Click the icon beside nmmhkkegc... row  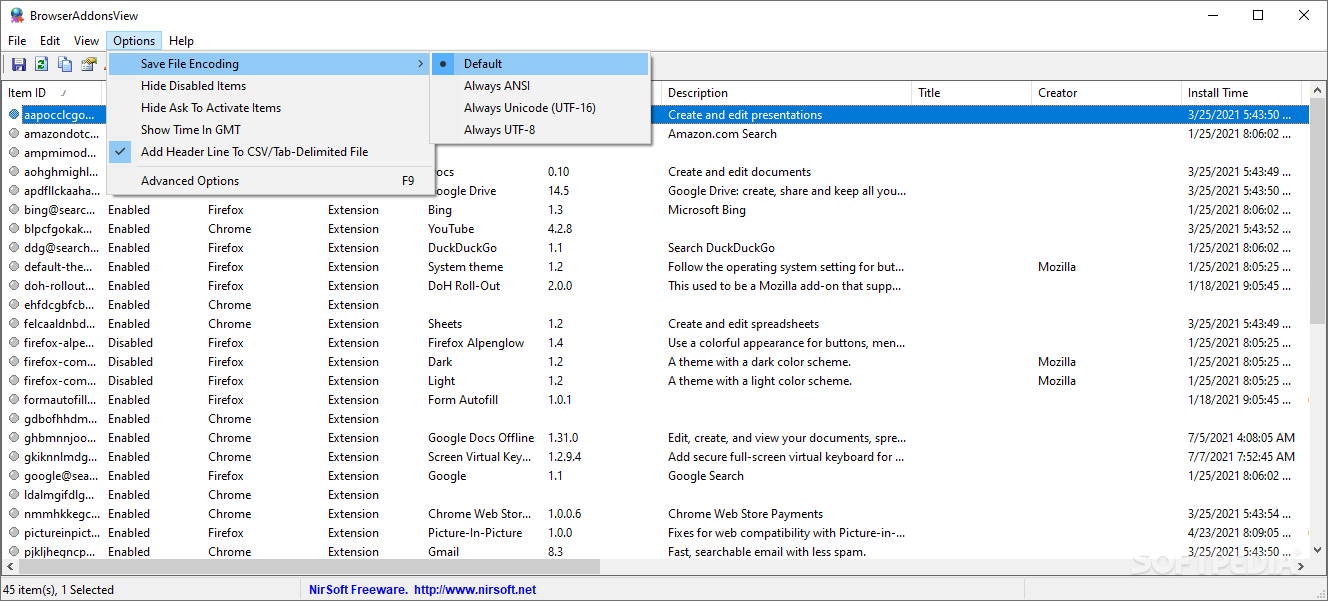14,514
